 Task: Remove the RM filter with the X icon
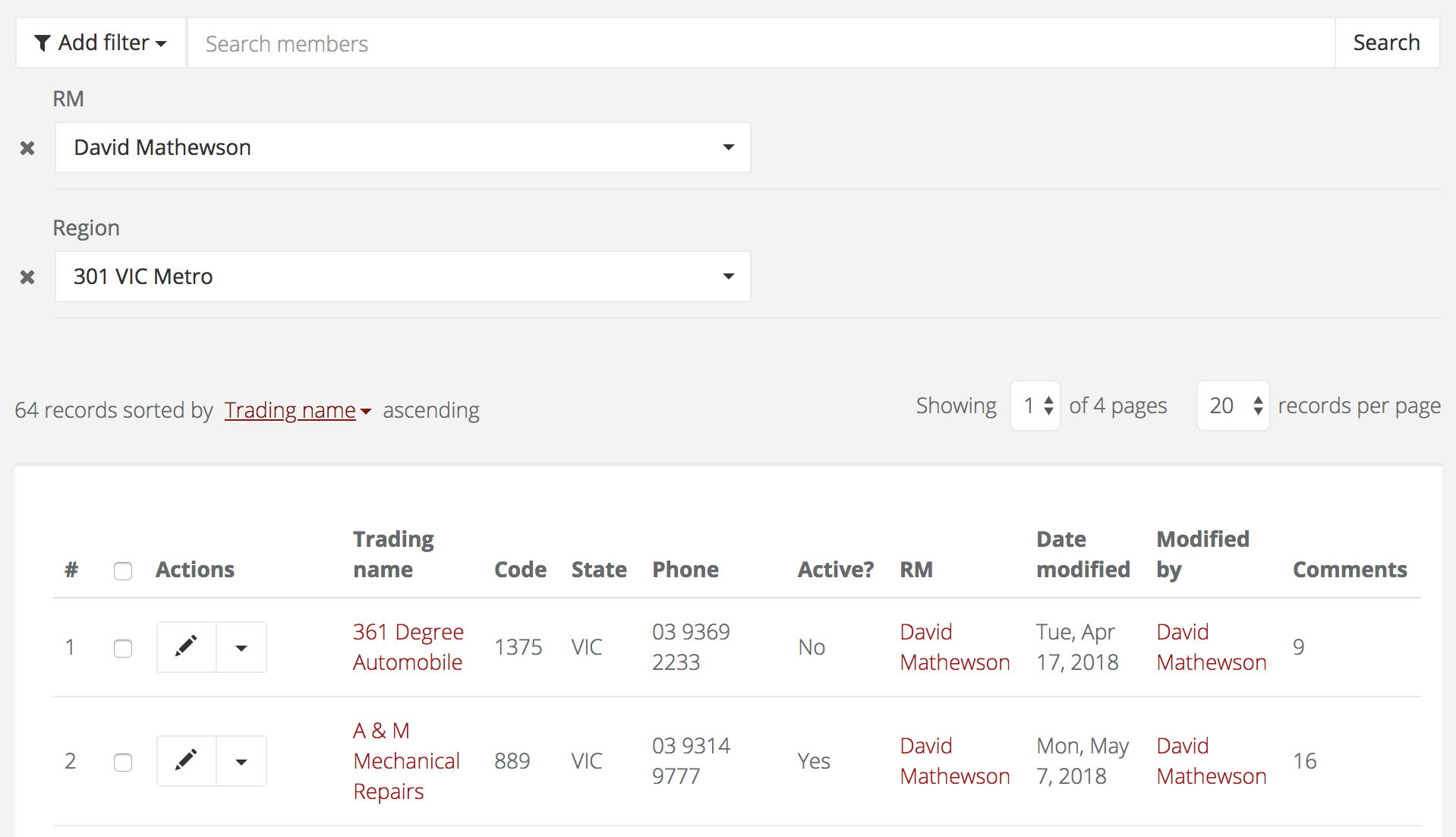point(27,148)
